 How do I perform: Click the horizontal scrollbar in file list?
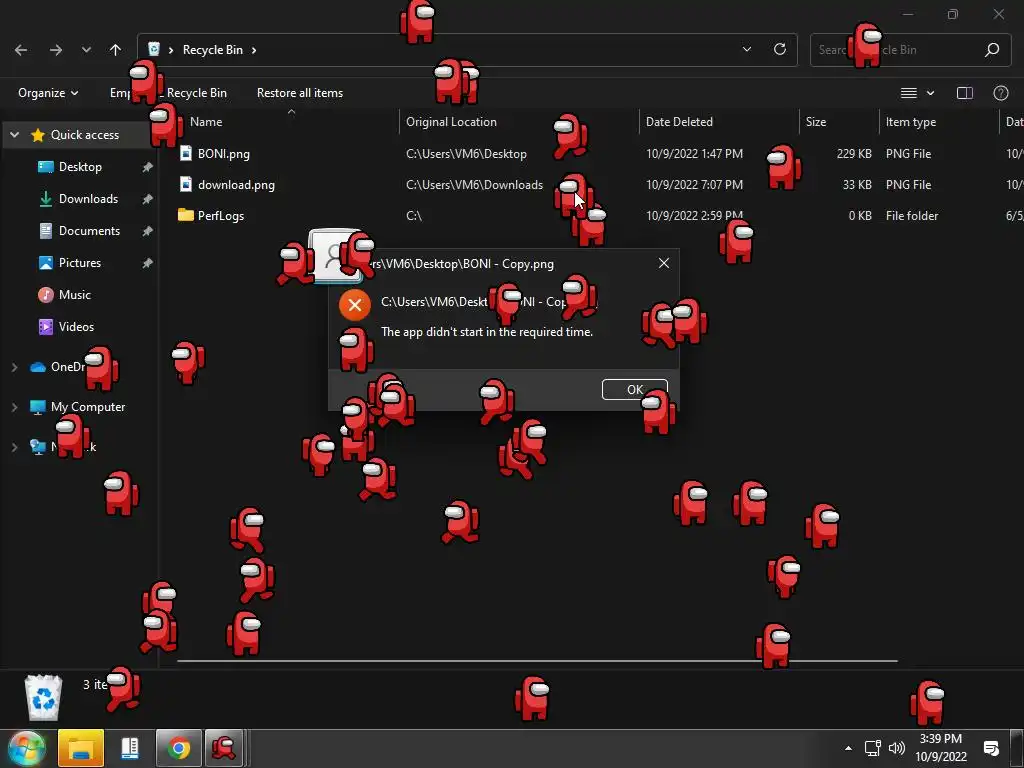[537, 661]
